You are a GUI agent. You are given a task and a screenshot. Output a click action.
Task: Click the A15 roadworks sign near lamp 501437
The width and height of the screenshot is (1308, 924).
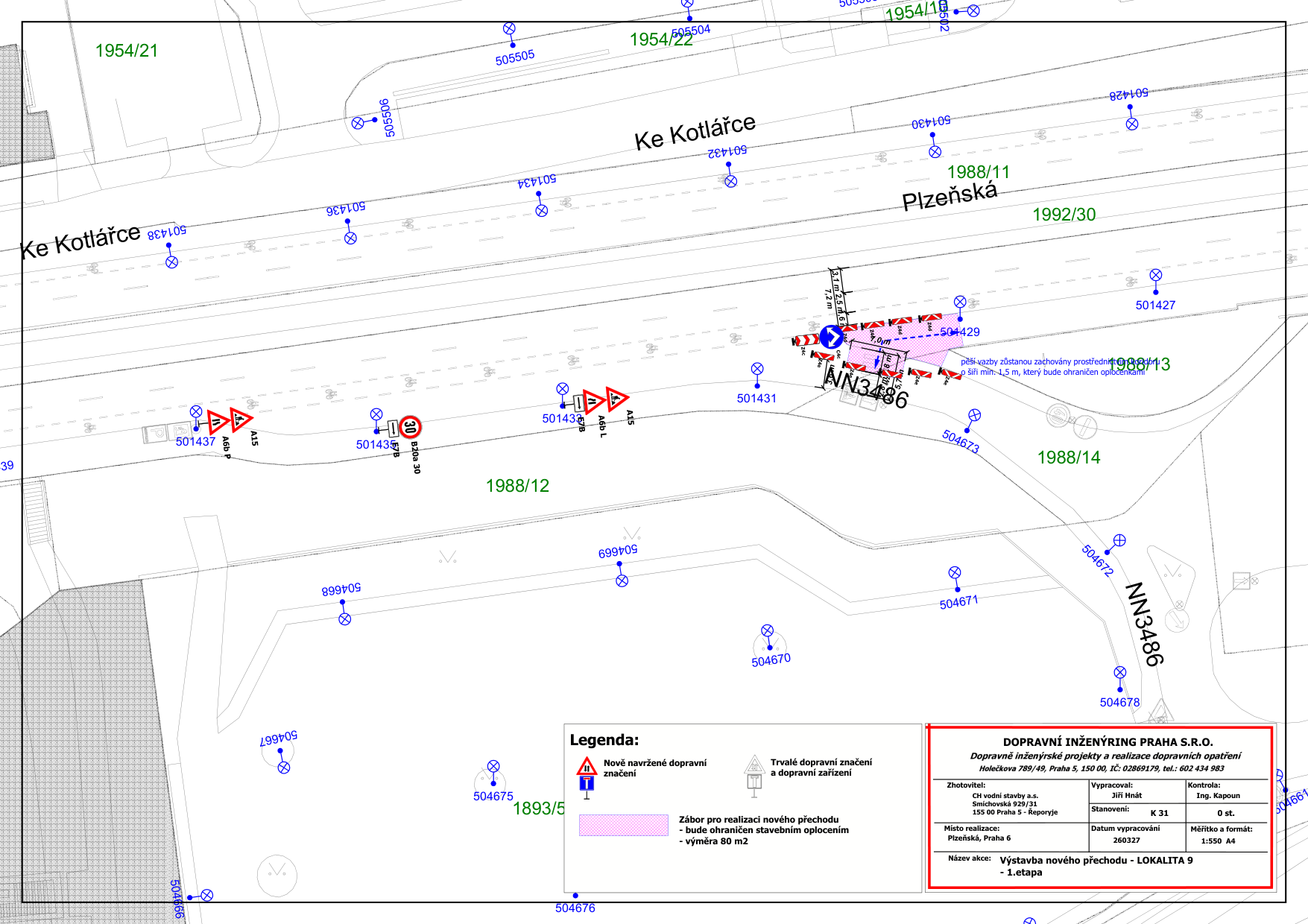[240, 420]
